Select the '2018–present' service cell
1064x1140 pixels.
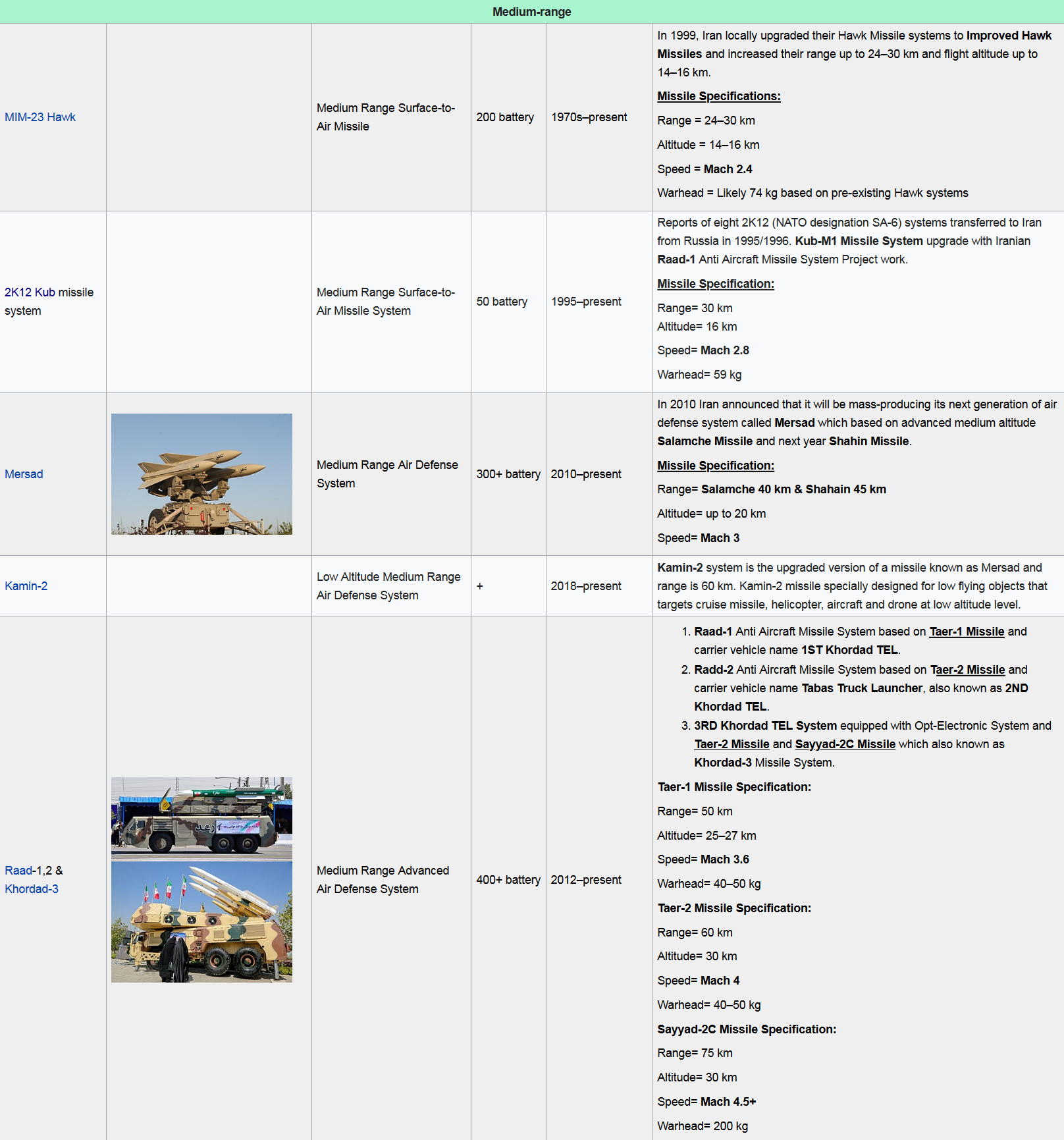pyautogui.click(x=598, y=586)
